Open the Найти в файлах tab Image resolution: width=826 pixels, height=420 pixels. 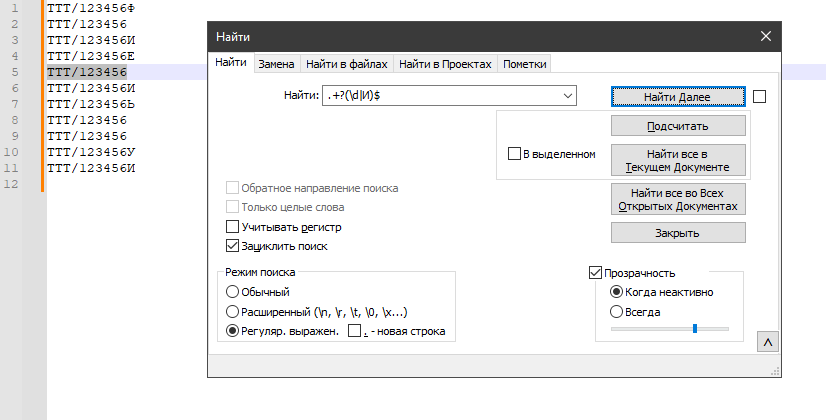coord(347,64)
